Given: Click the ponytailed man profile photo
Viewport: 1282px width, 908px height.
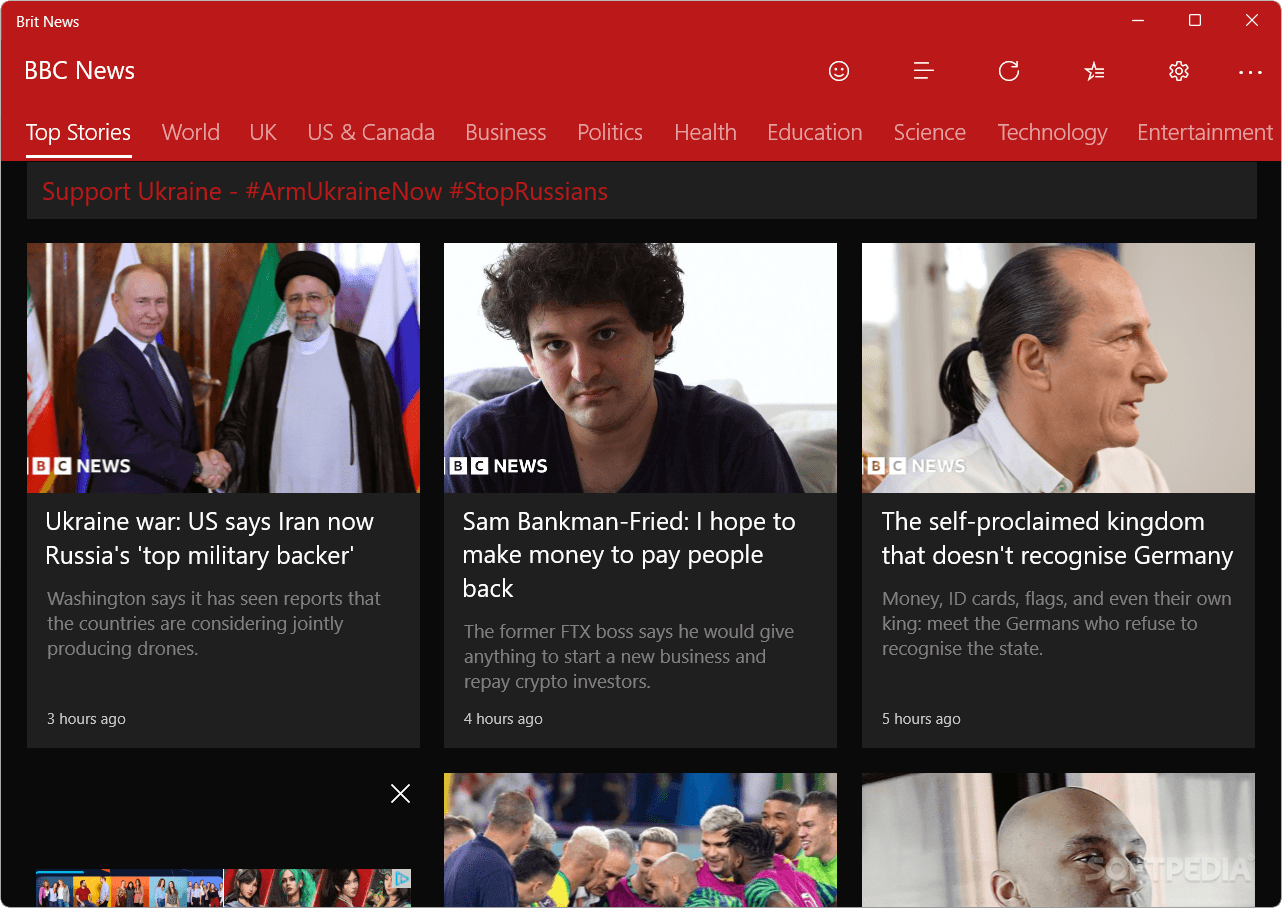Looking at the screenshot, I should click(1058, 368).
